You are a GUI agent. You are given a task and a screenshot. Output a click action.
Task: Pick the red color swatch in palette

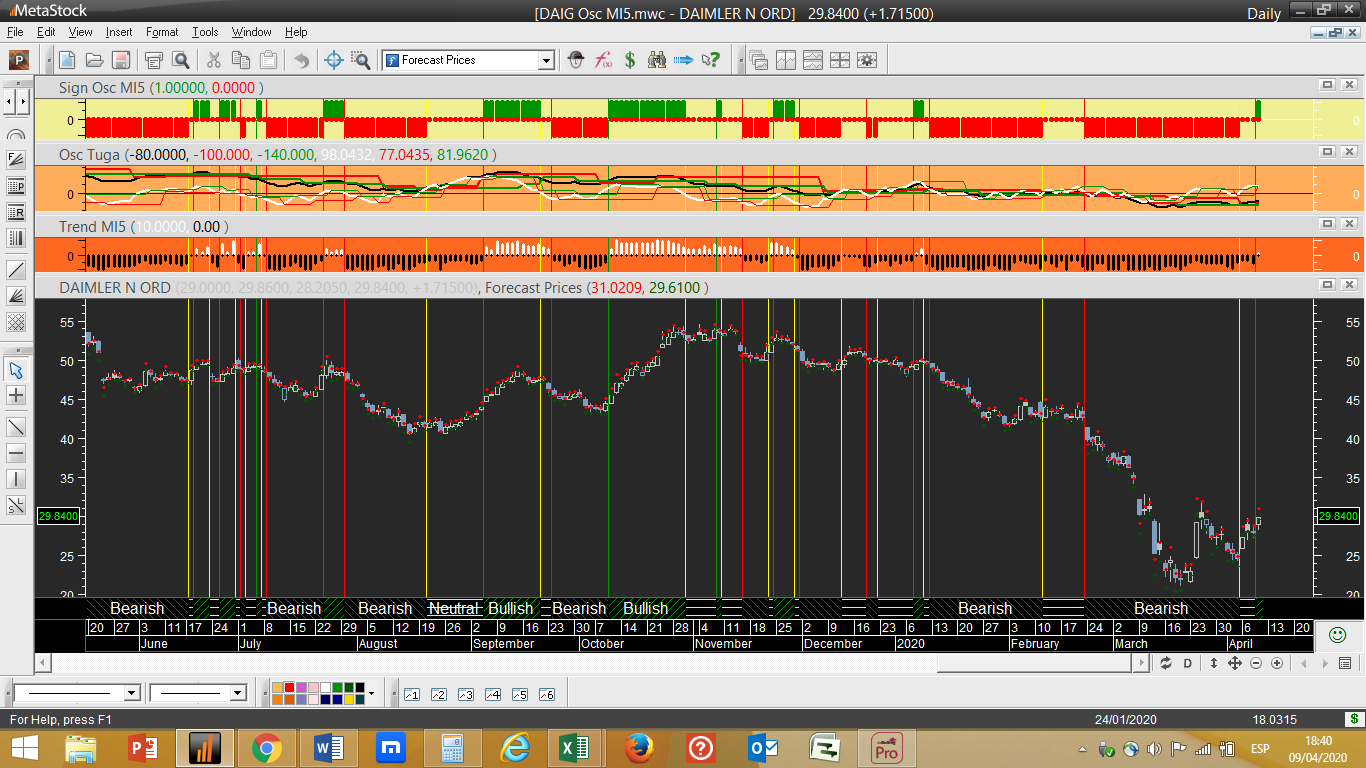pyautogui.click(x=290, y=688)
